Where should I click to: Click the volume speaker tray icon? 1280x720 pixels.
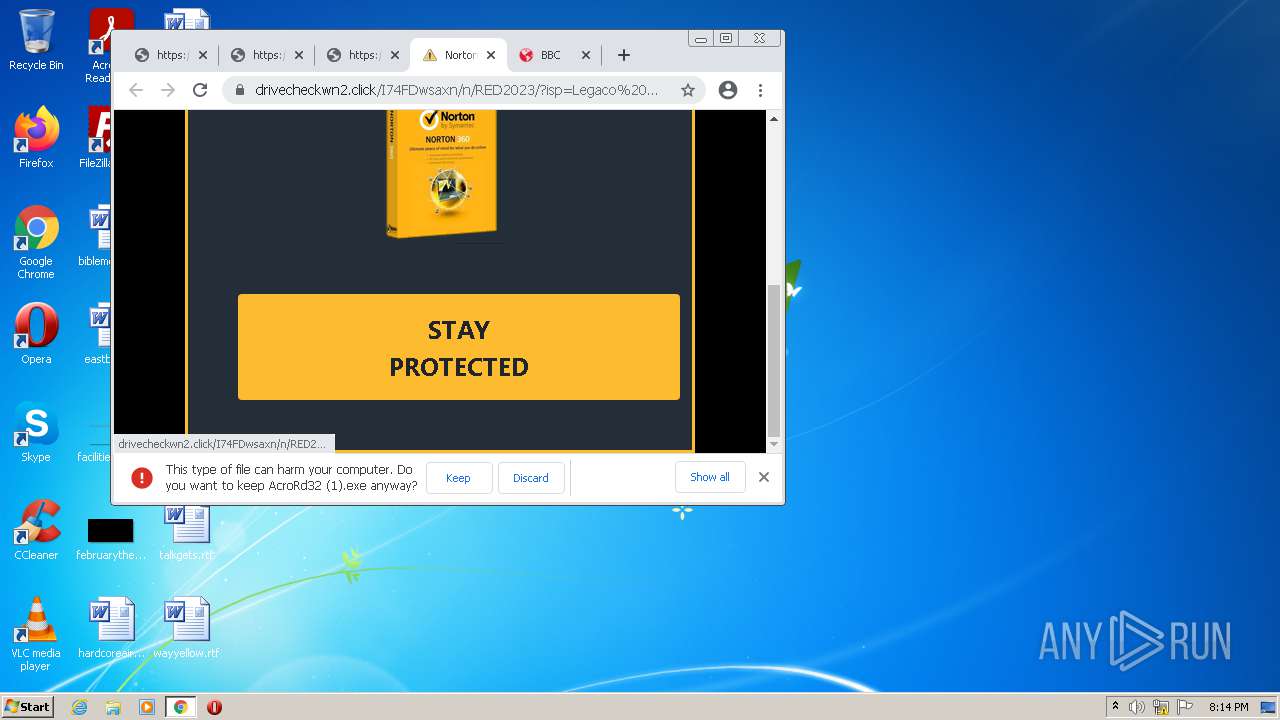pyautogui.click(x=1137, y=707)
